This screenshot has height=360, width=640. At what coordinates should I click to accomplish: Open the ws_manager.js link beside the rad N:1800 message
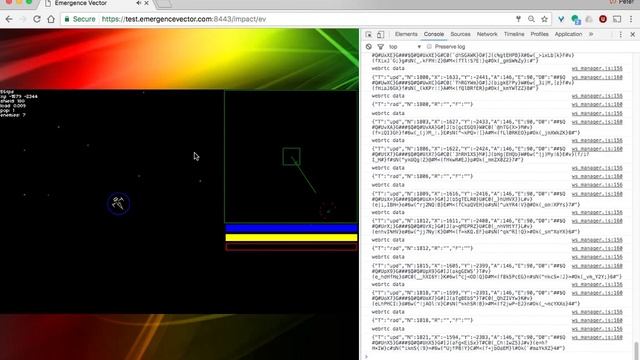[597, 104]
